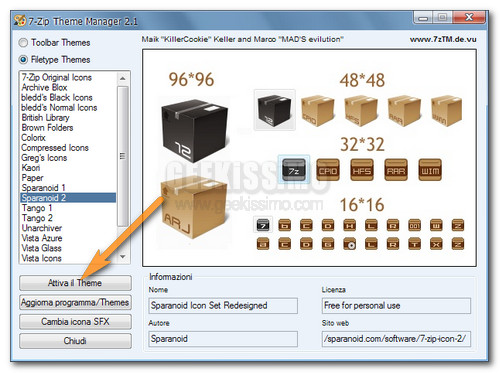Select the Filetype Themes radio button
This screenshot has width=500, height=373.
pos(23,60)
